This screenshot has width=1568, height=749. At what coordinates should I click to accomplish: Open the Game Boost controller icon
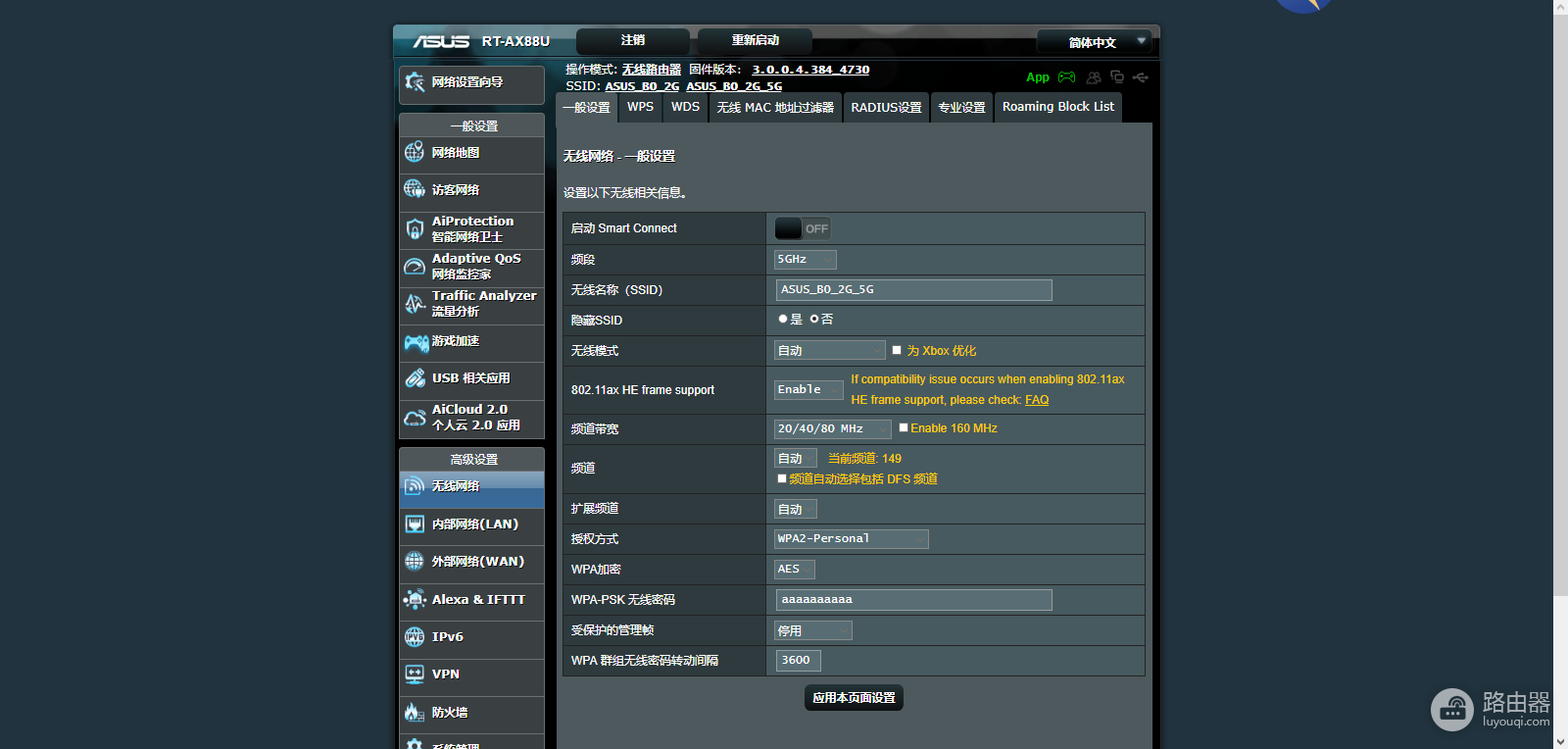[x=416, y=342]
